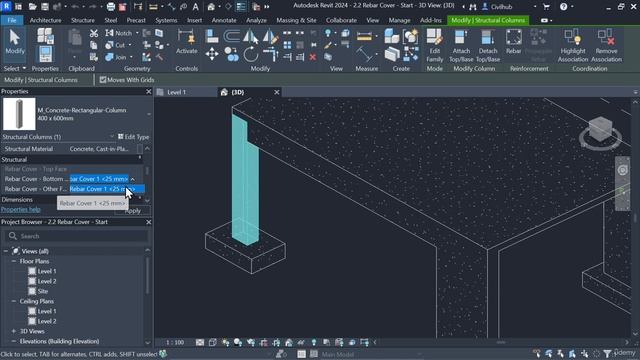Select the Offset tool icon
The image size is (640, 360).
tap(231, 36)
